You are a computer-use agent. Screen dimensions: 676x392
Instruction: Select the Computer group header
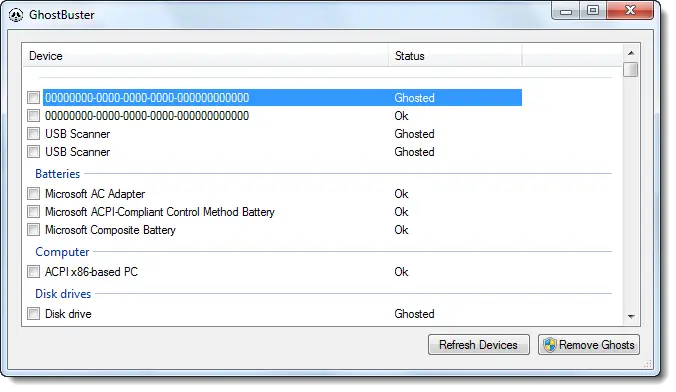click(62, 252)
